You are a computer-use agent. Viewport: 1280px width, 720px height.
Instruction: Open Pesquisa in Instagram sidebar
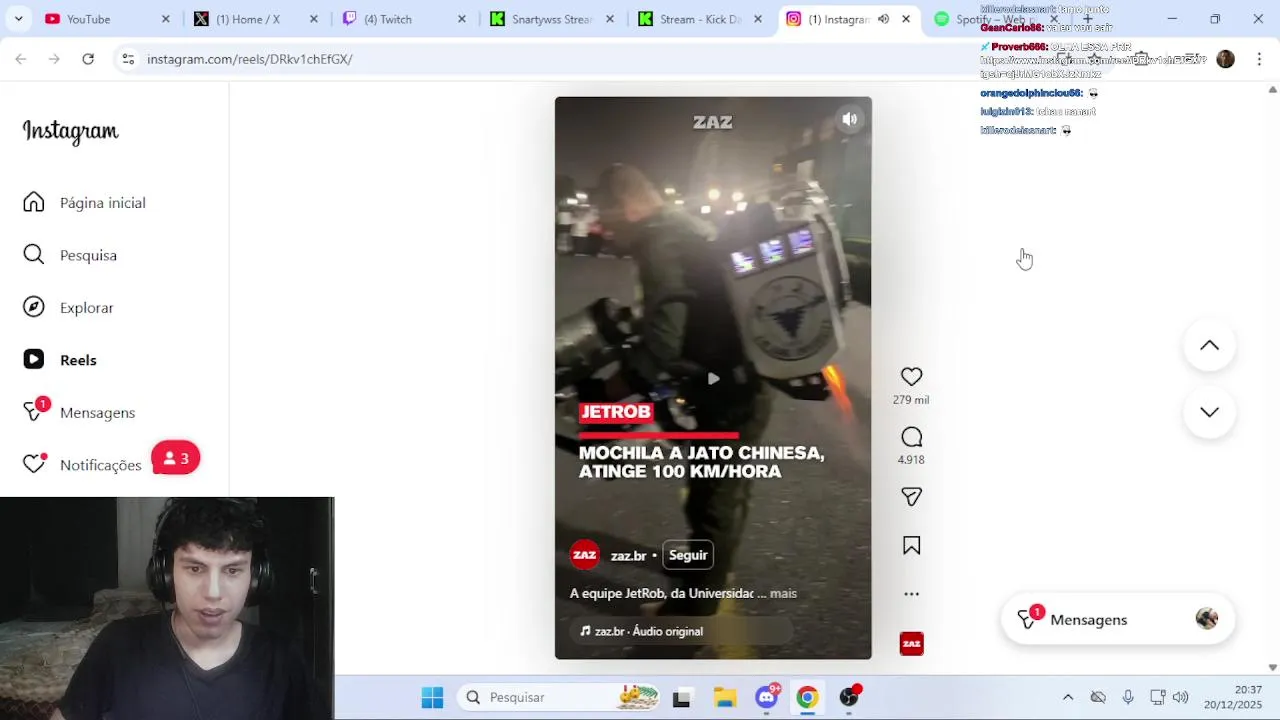click(70, 255)
